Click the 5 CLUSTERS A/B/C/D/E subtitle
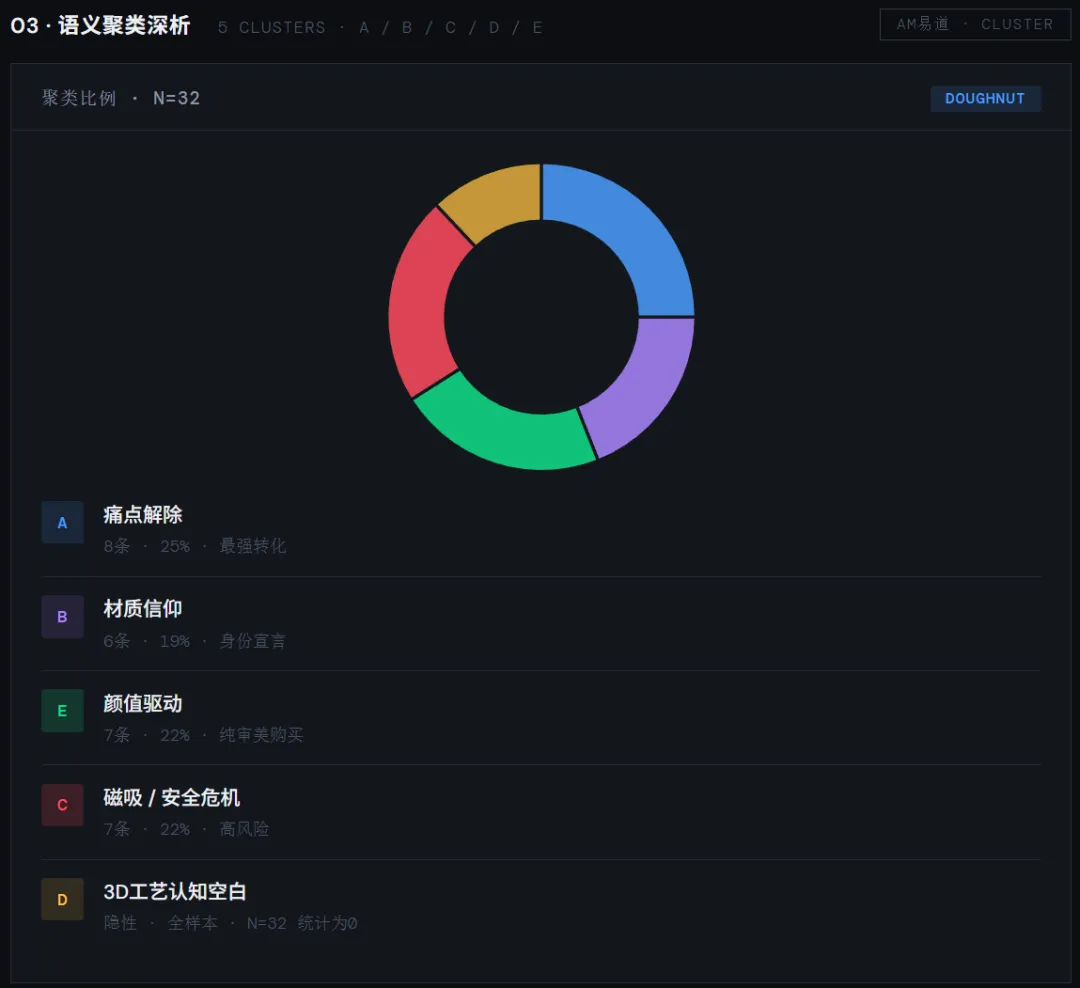The image size is (1080, 988). click(380, 27)
